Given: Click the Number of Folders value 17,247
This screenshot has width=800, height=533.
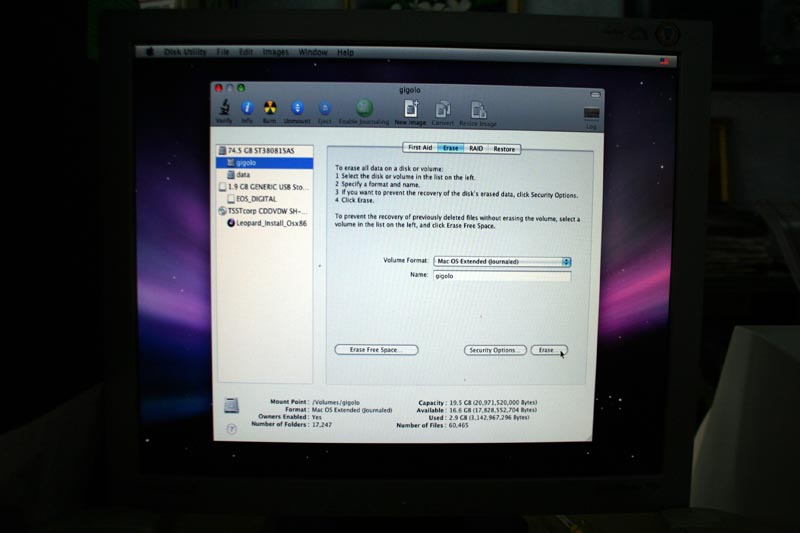Looking at the screenshot, I should click(322, 424).
